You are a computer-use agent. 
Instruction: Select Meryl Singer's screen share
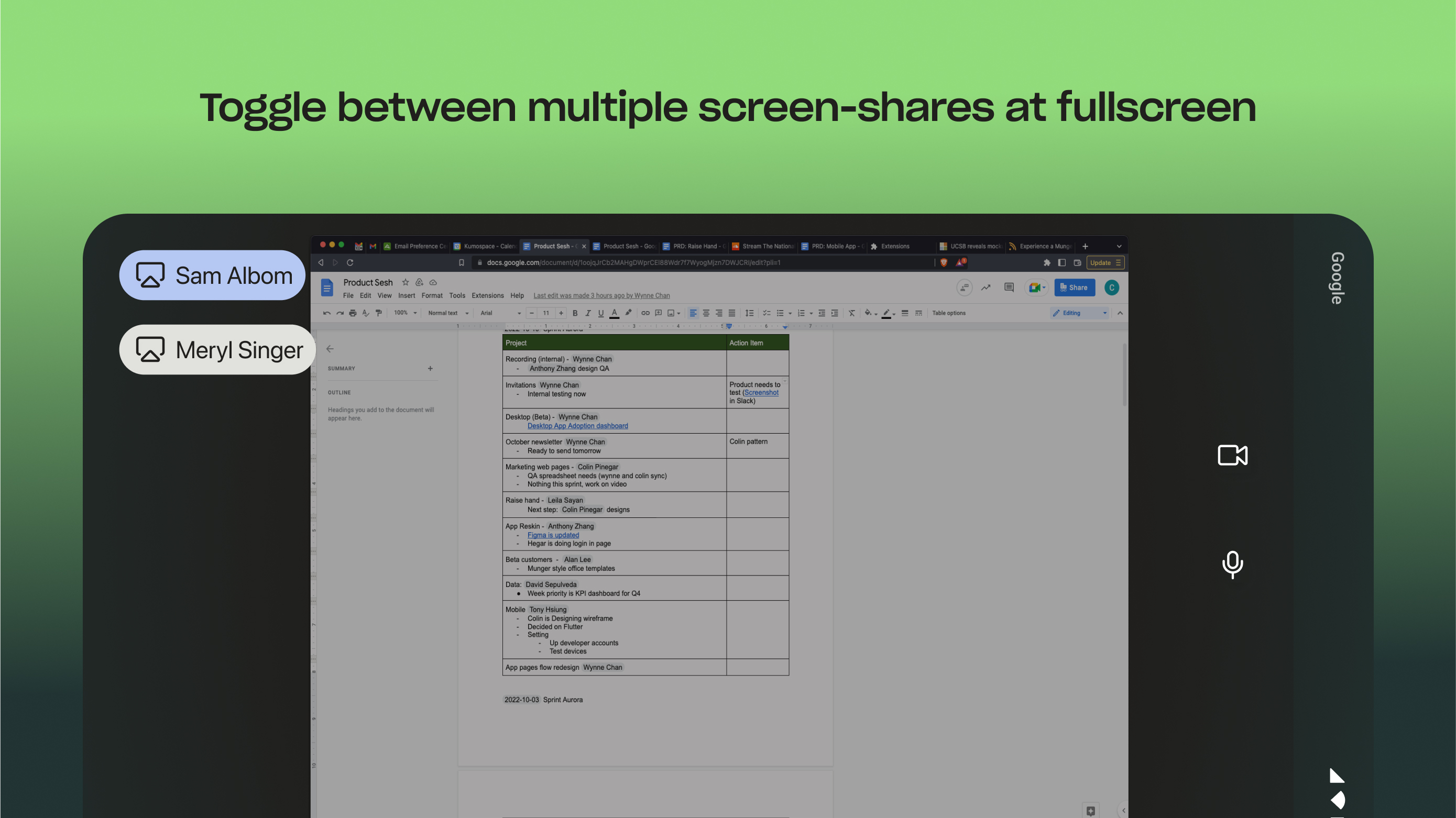tap(217, 350)
